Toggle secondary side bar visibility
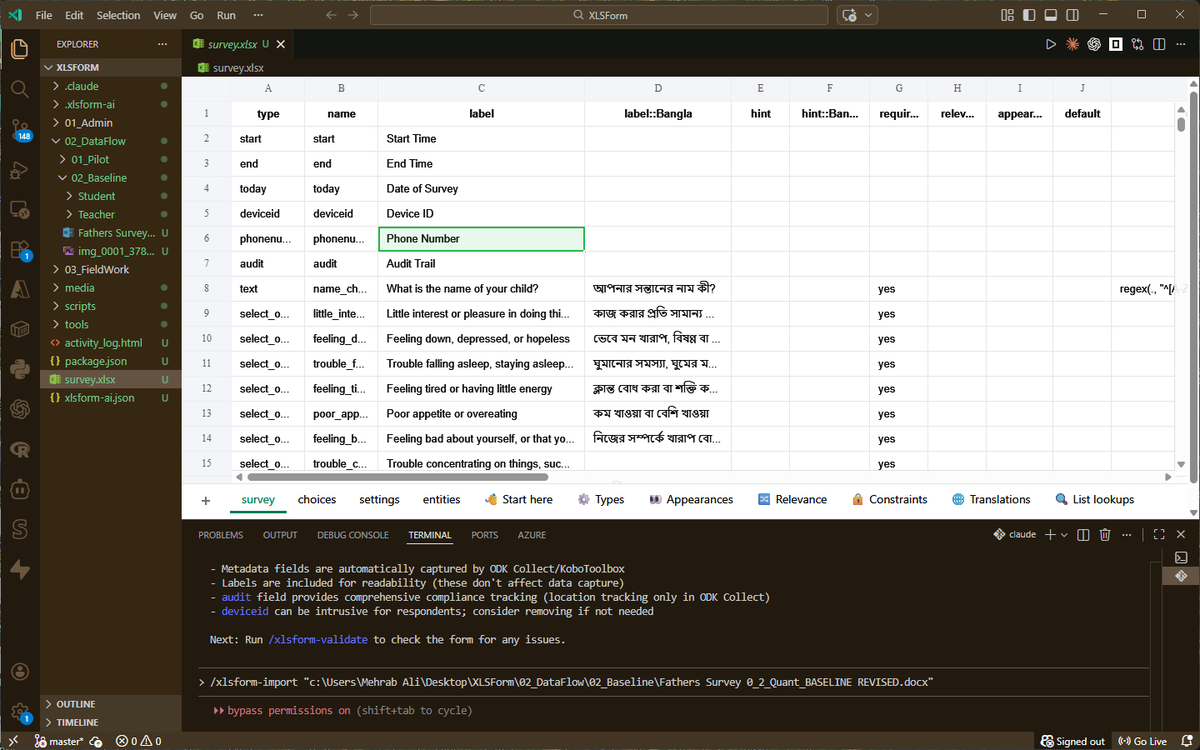 pos(1073,15)
